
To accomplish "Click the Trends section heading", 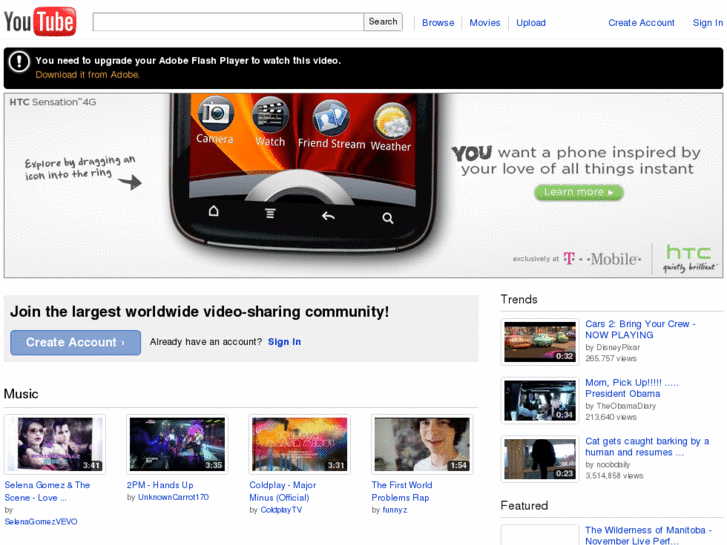I will tap(519, 299).
